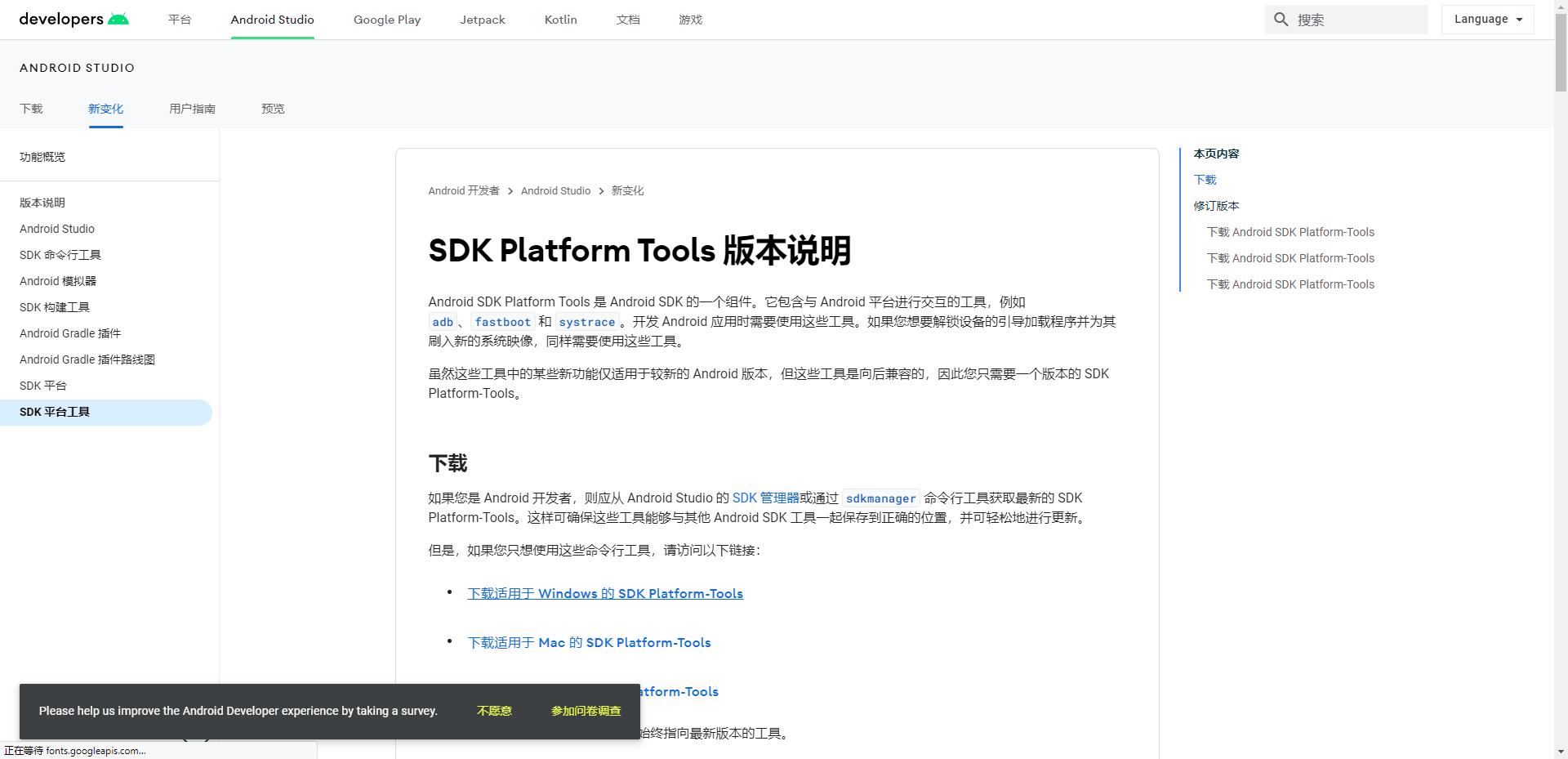Click 参加问卷调查 survey button
Viewport: 1568px width, 759px height.
click(586, 711)
